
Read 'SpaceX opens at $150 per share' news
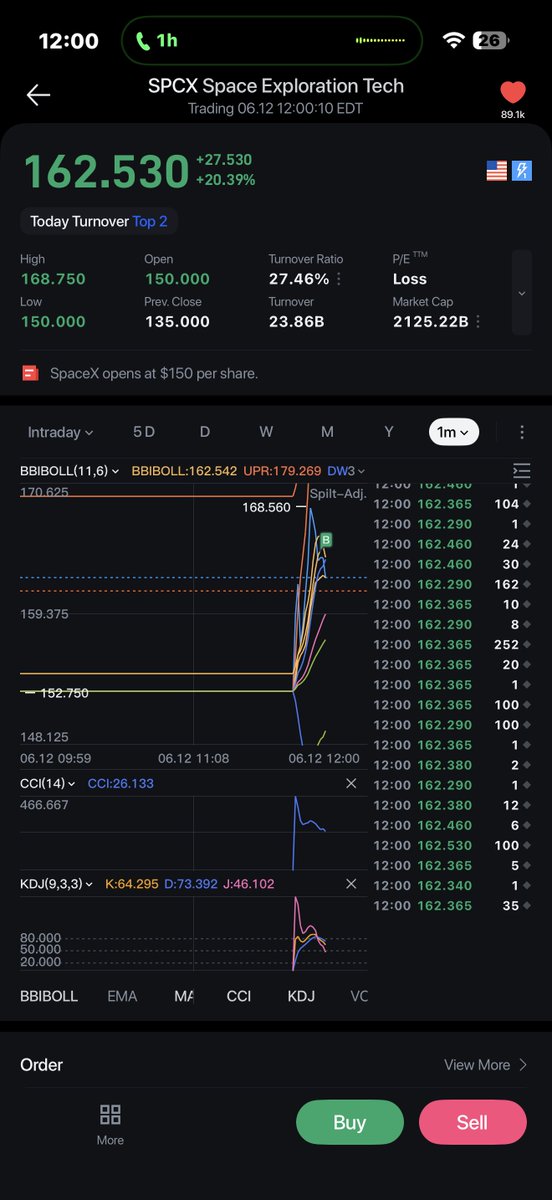153,373
